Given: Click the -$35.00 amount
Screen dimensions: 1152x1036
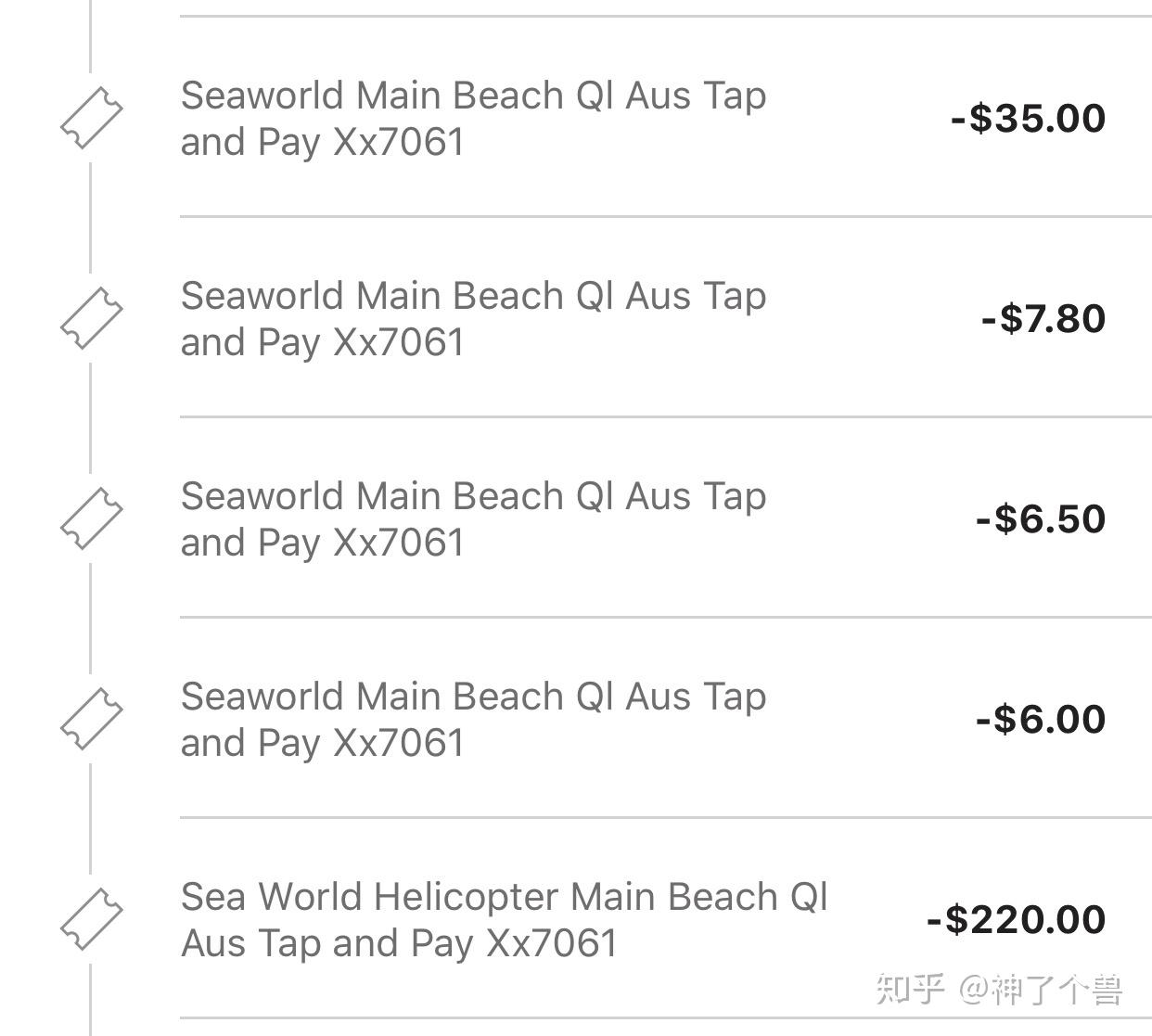Looking at the screenshot, I should (1028, 119).
